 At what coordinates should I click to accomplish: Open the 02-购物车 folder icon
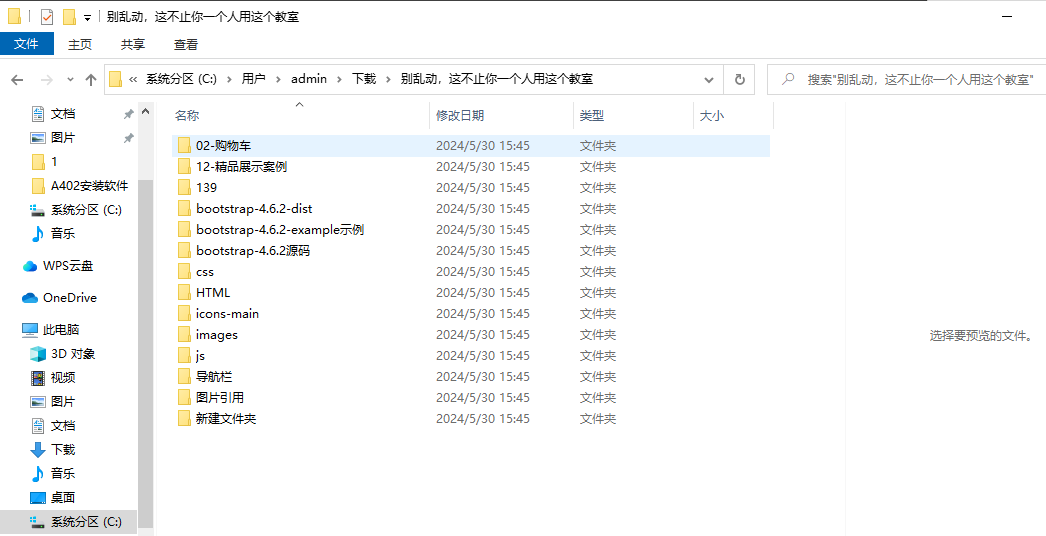tap(184, 146)
